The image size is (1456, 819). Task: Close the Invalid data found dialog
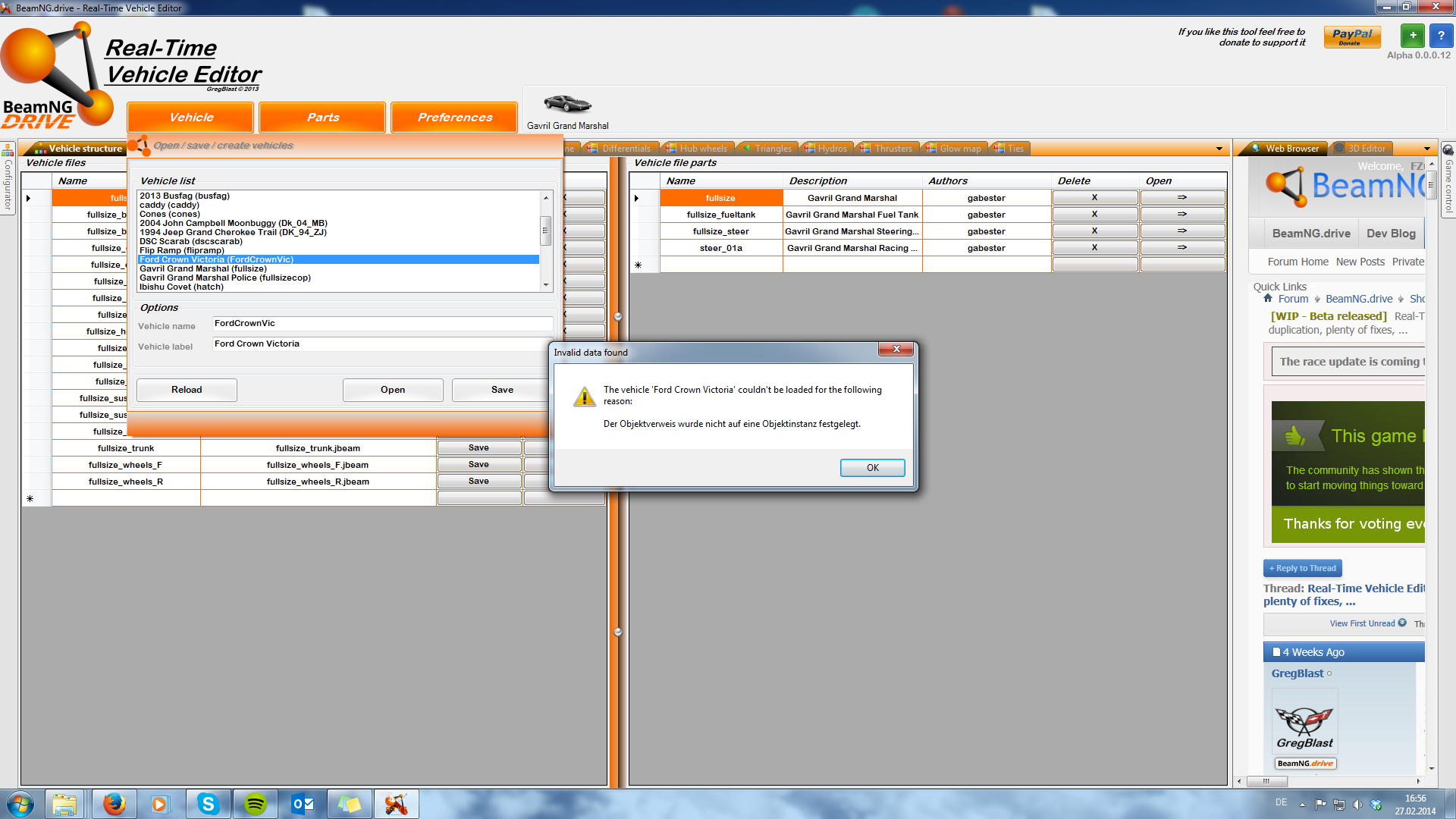896,349
